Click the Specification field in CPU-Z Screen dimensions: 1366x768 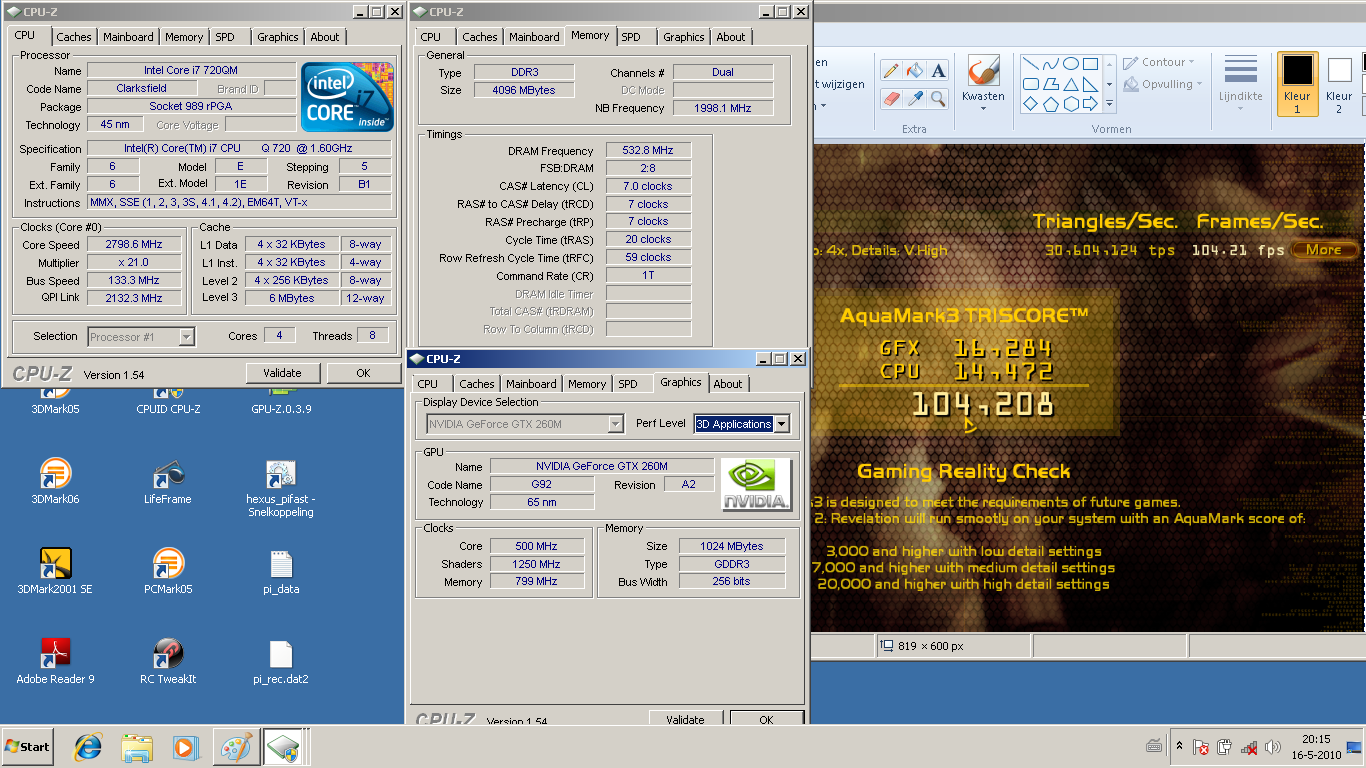click(239, 149)
